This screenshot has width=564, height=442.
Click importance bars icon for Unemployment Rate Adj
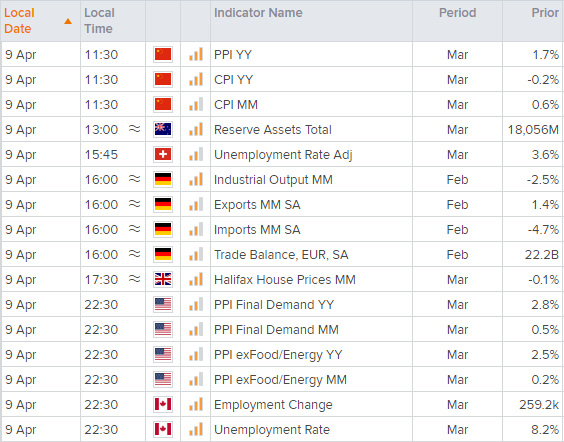[196, 154]
